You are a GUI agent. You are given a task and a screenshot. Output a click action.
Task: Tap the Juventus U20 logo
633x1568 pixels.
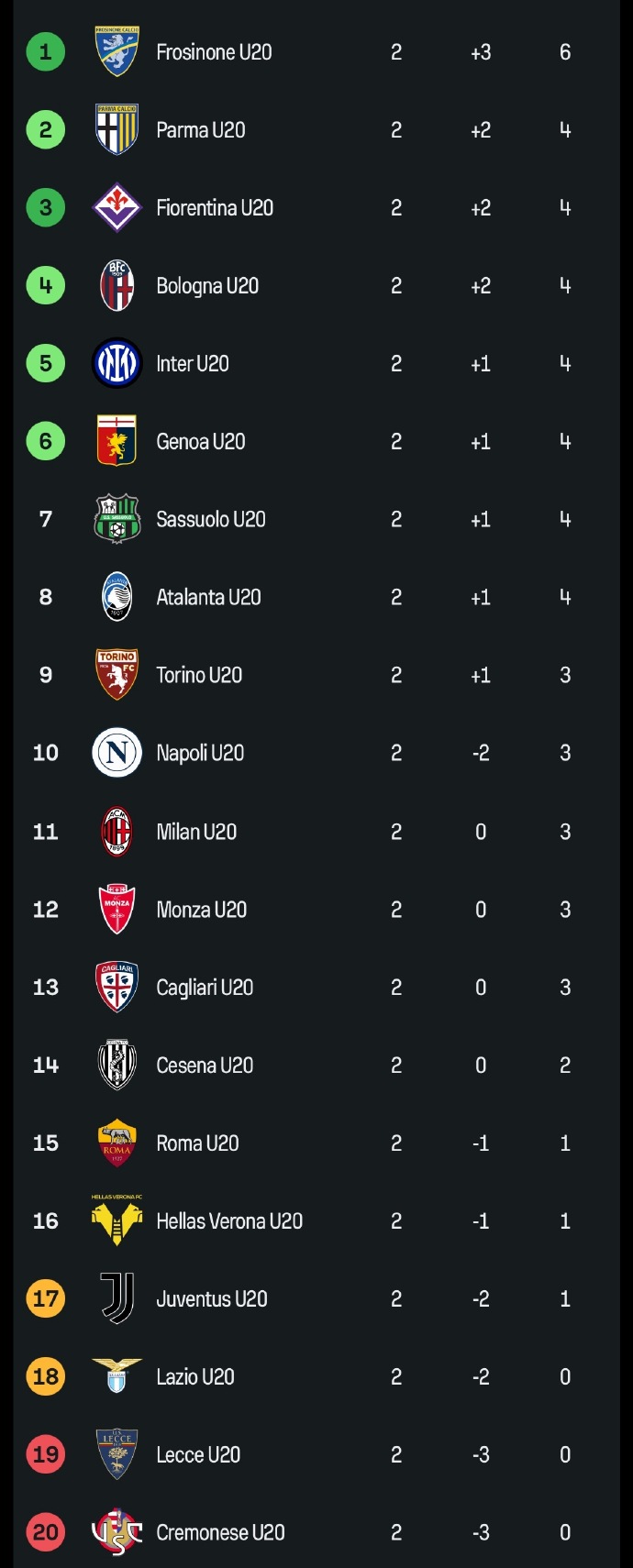tap(117, 1298)
